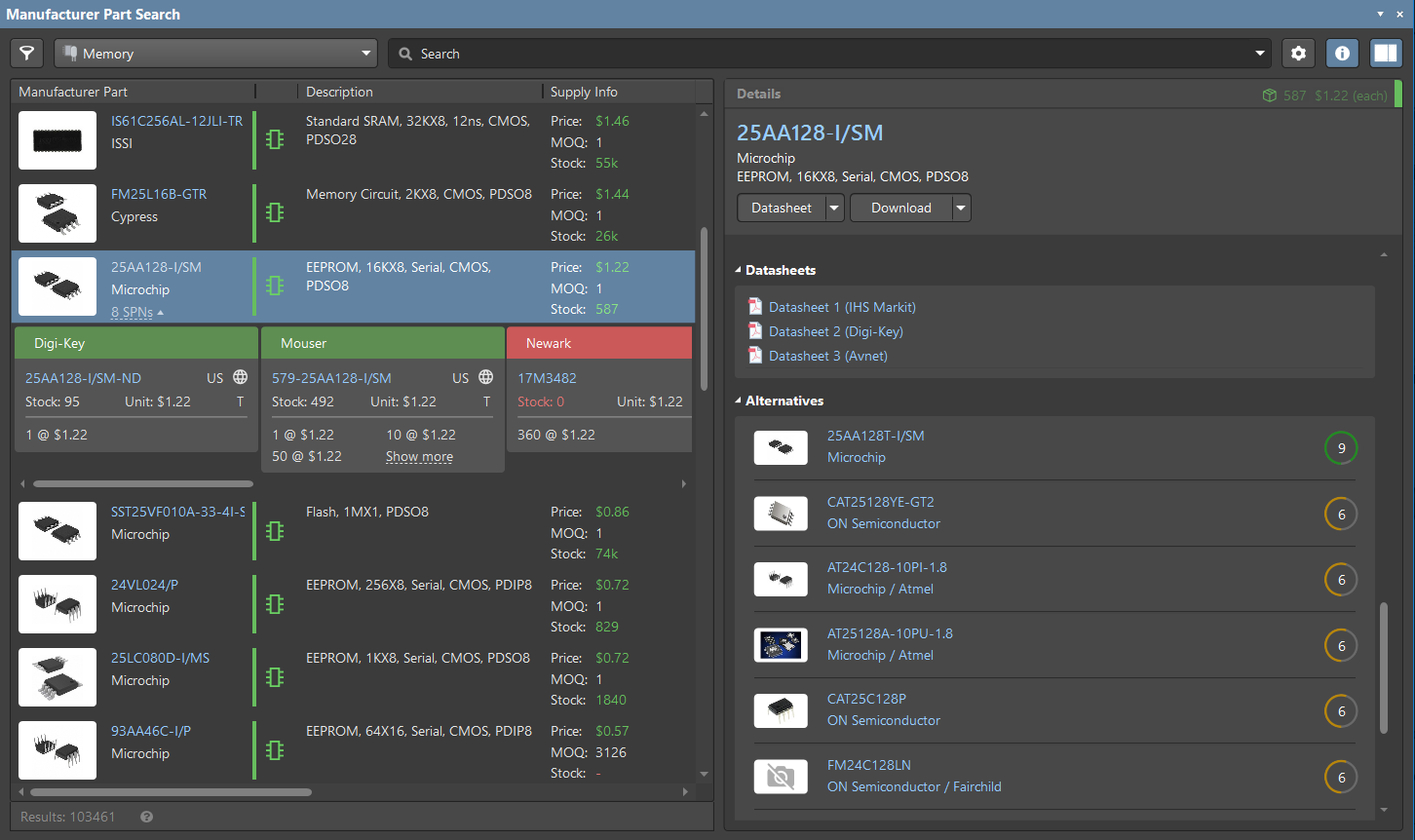Click component icon for 25AA128-I/SM row
The width and height of the screenshot is (1415, 840).
[275, 286]
